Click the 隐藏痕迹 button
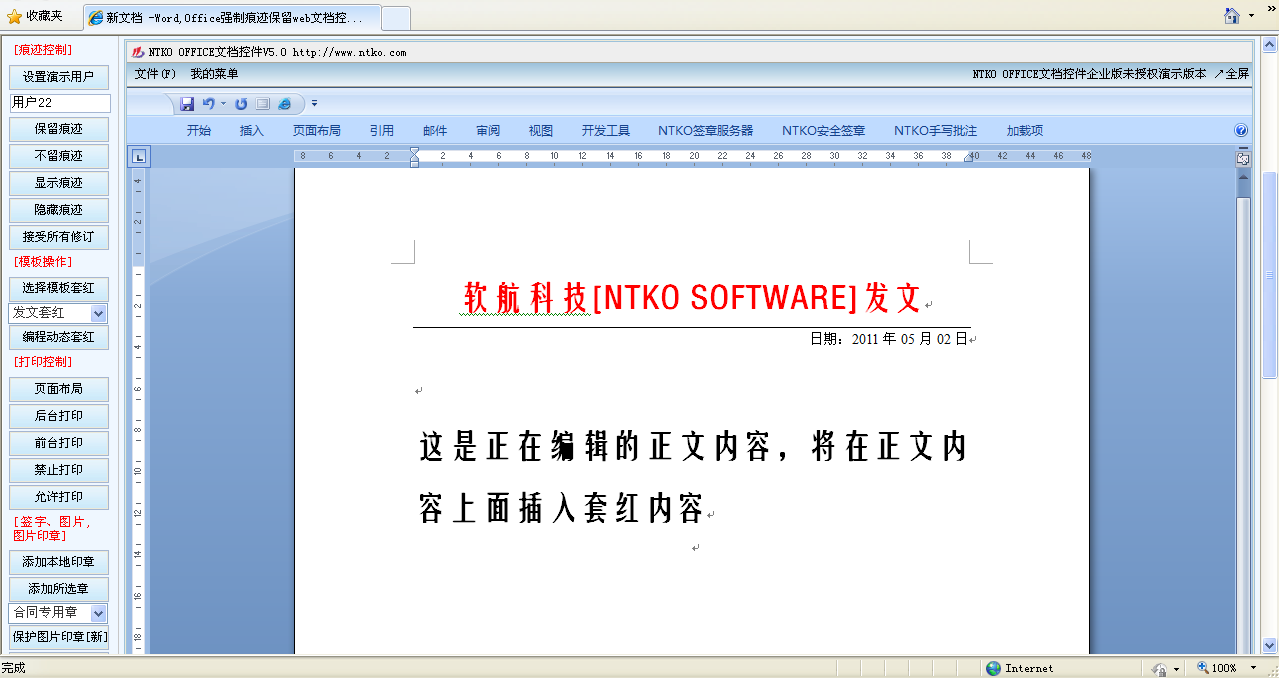 click(x=59, y=210)
